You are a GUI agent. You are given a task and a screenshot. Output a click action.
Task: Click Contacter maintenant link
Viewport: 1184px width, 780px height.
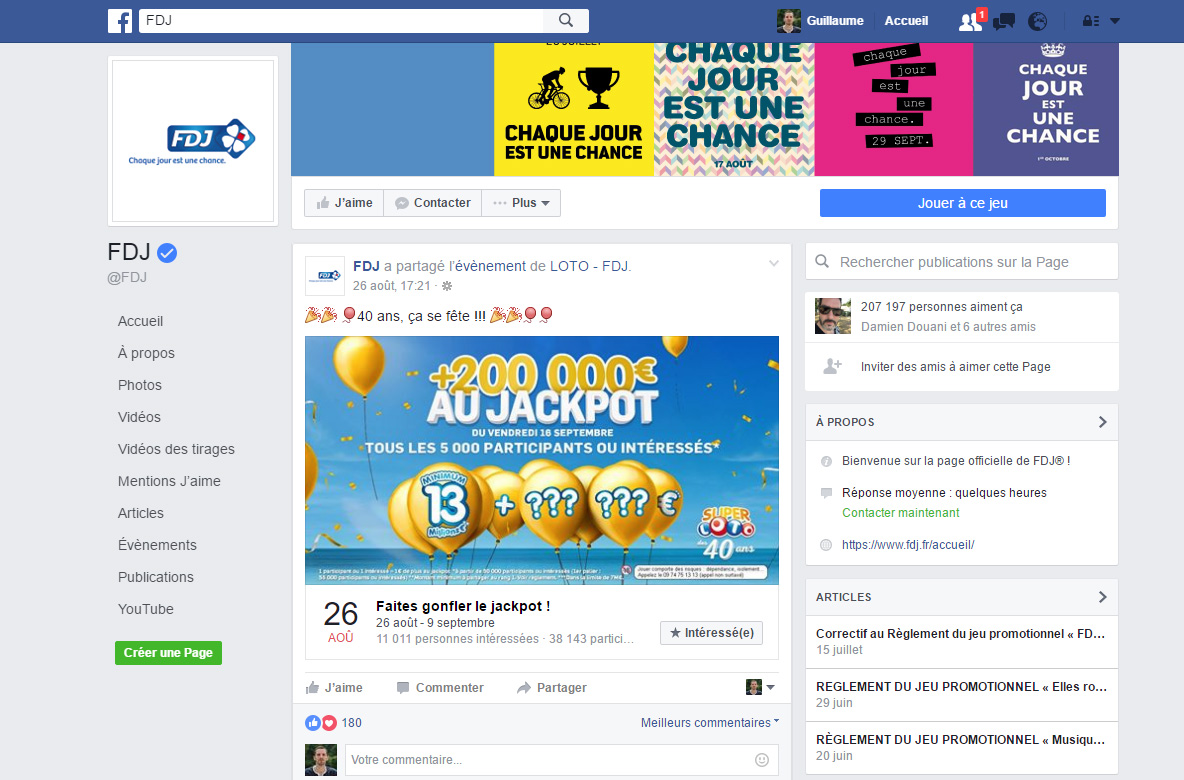click(901, 513)
